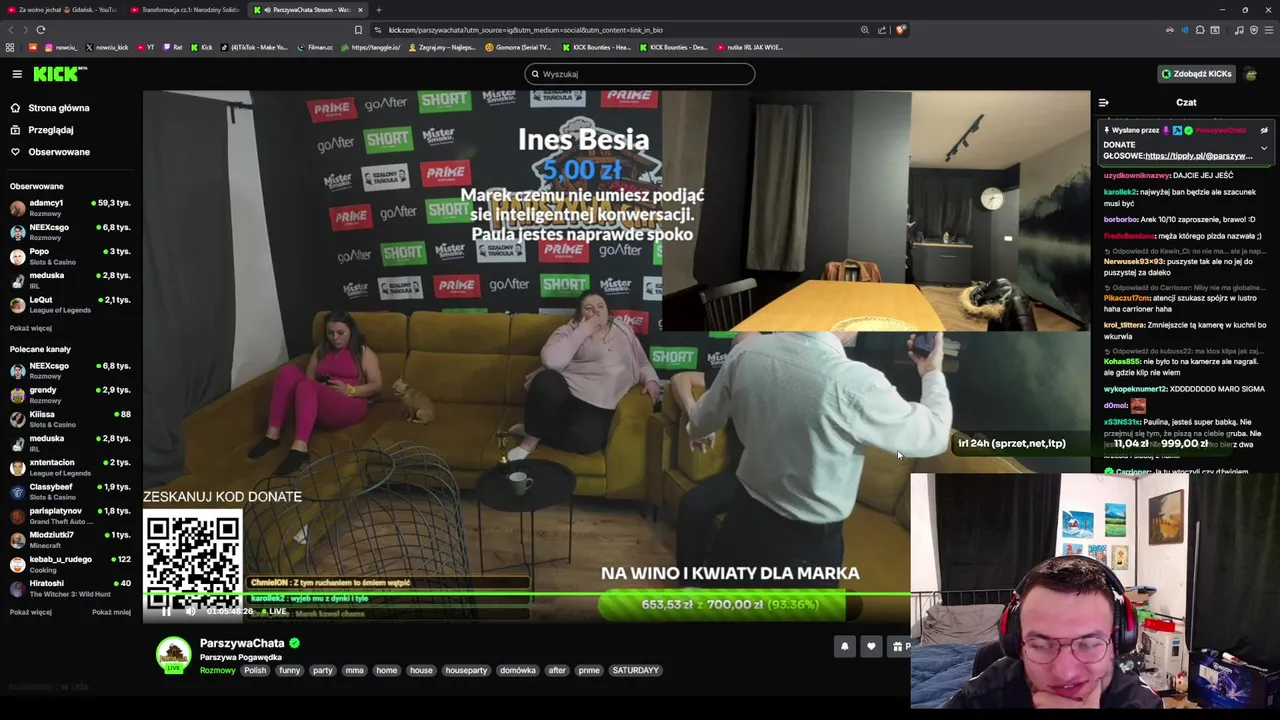Mute the stream volume

[x=190, y=611]
